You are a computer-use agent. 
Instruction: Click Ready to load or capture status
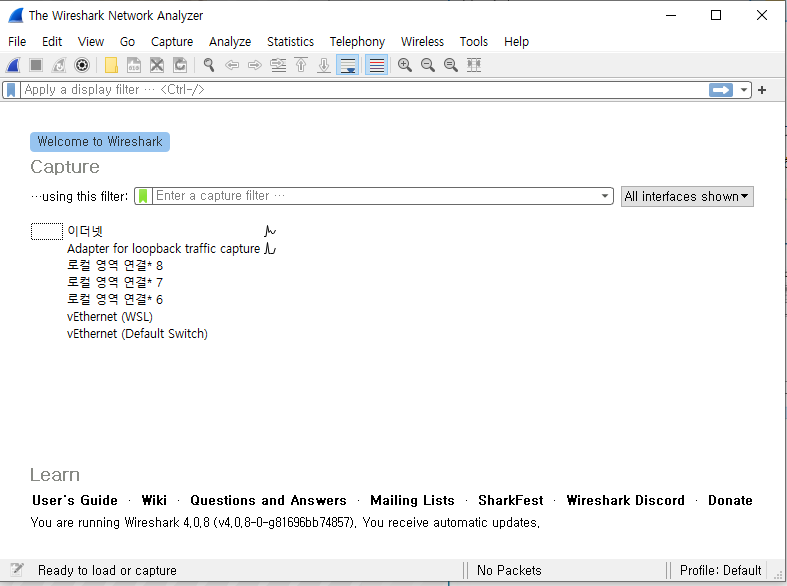[107, 570]
